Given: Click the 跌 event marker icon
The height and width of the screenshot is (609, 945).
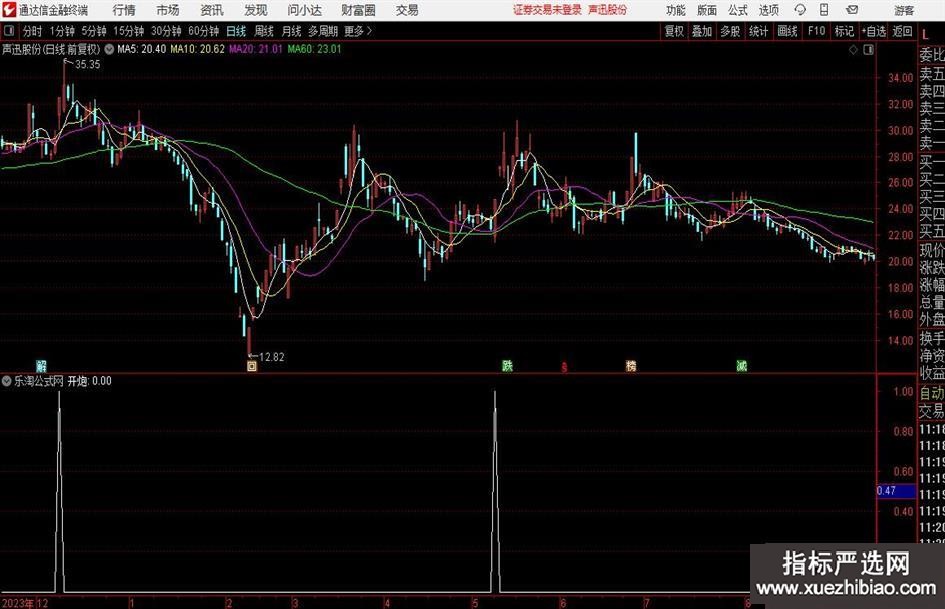Looking at the screenshot, I should pos(508,366).
